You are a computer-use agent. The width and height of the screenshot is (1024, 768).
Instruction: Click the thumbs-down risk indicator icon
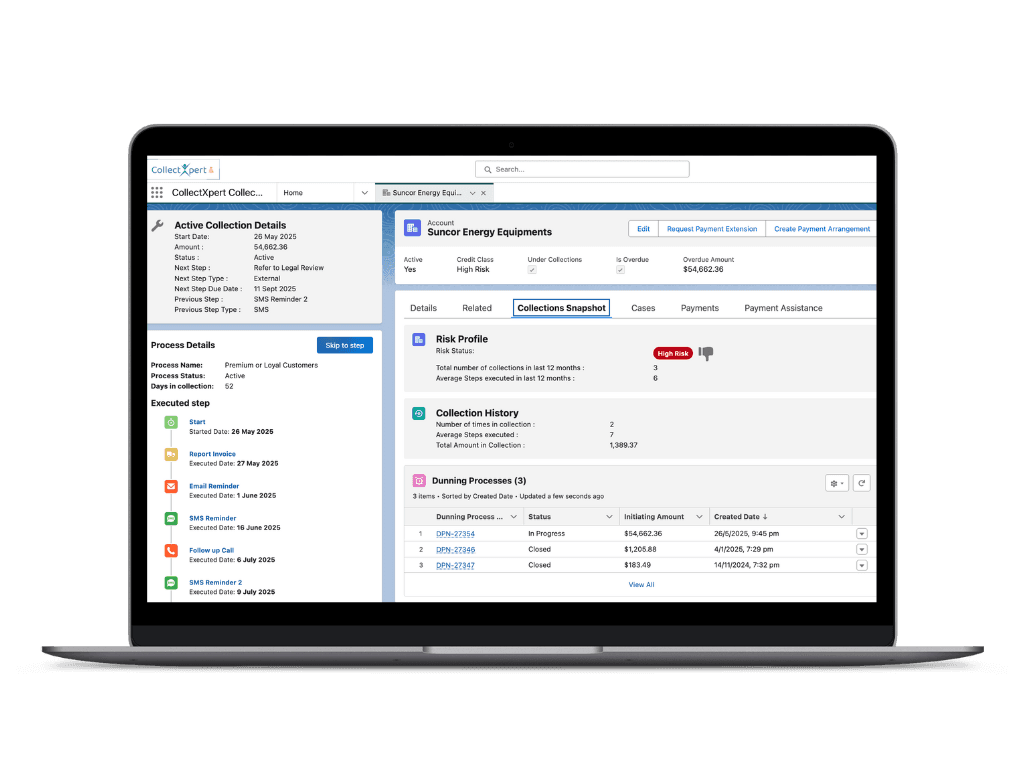click(706, 353)
